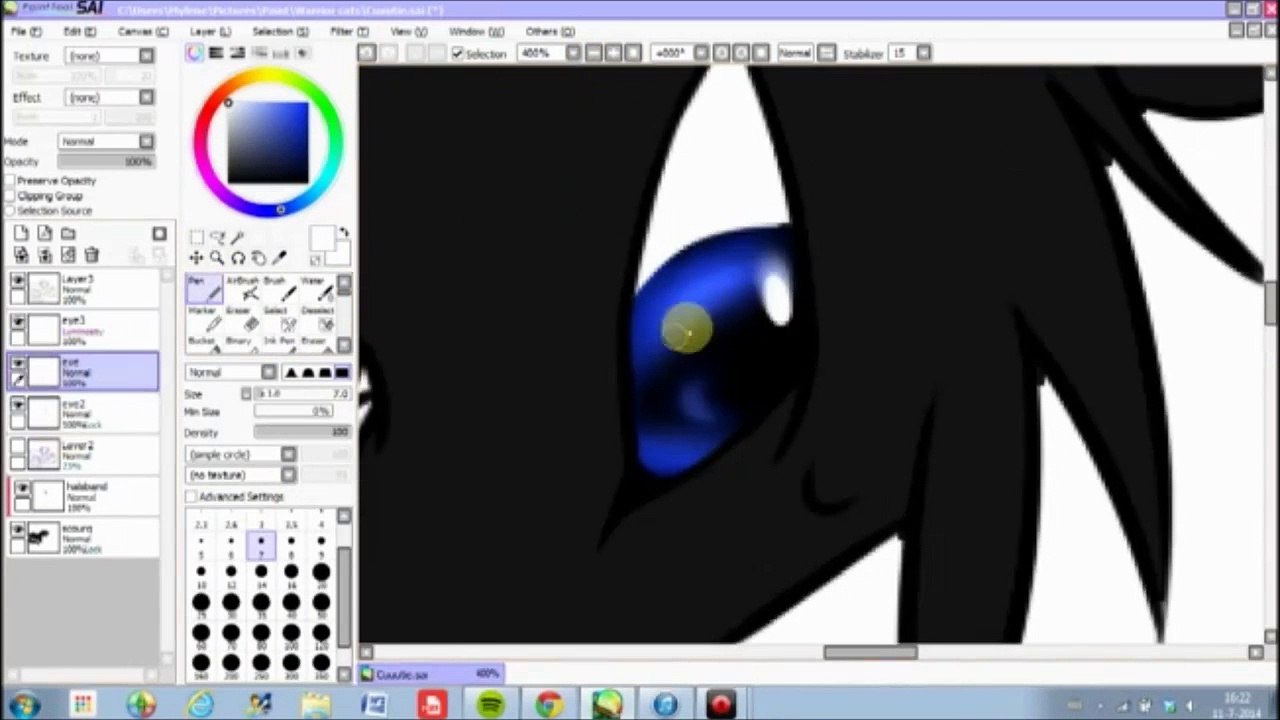
Task: Choose the Magic Wand tool
Action: pyautogui.click(x=237, y=237)
